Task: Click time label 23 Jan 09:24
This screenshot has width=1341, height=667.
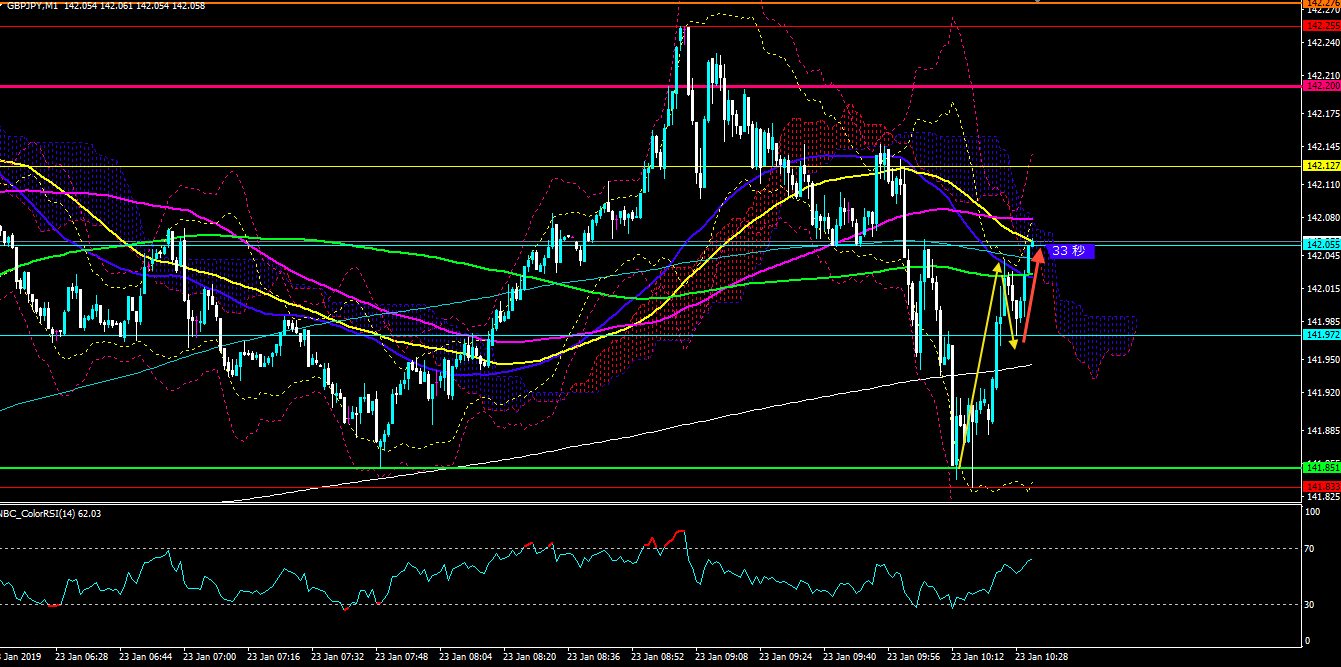Action: click(x=786, y=657)
